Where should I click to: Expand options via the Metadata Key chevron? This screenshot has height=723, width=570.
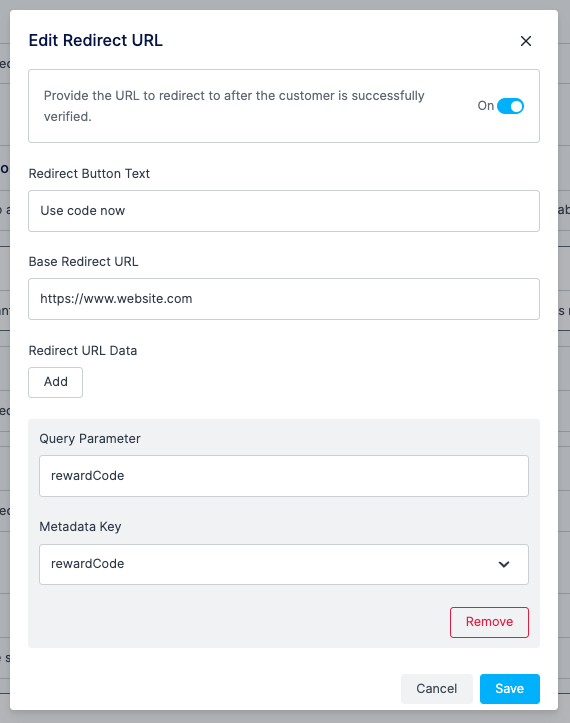pos(504,564)
